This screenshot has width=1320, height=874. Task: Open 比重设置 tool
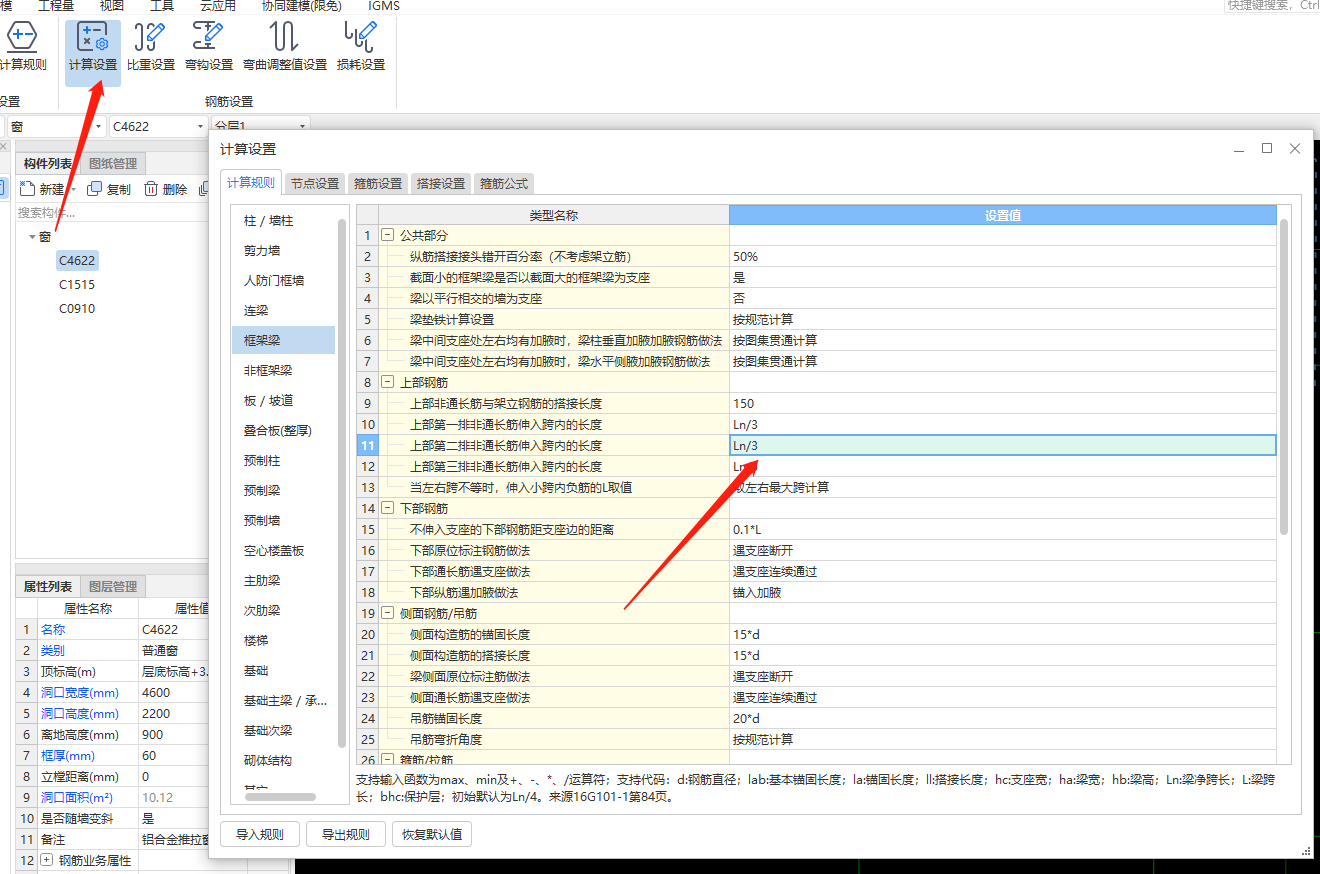click(x=151, y=47)
